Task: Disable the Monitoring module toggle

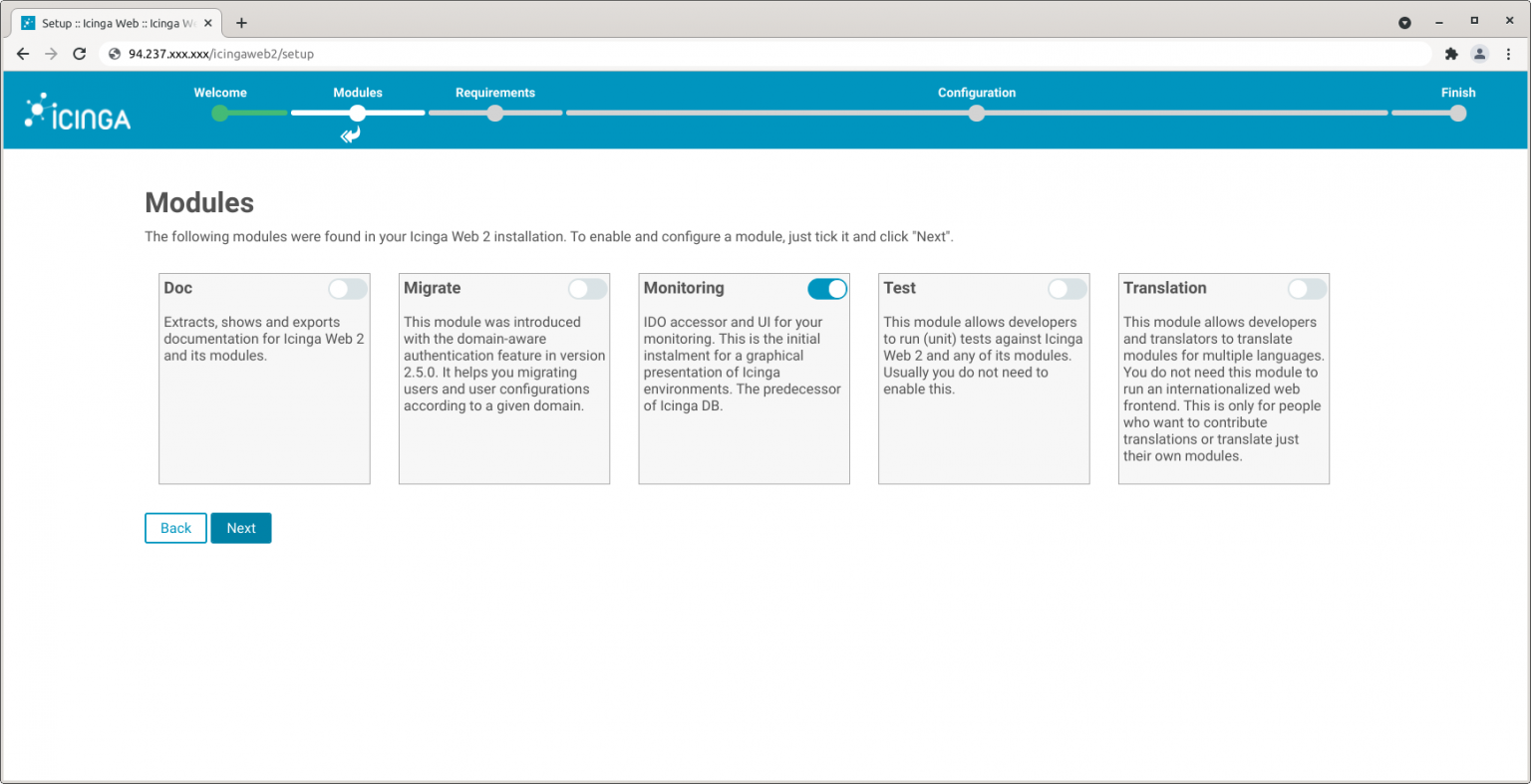Action: coord(826,288)
